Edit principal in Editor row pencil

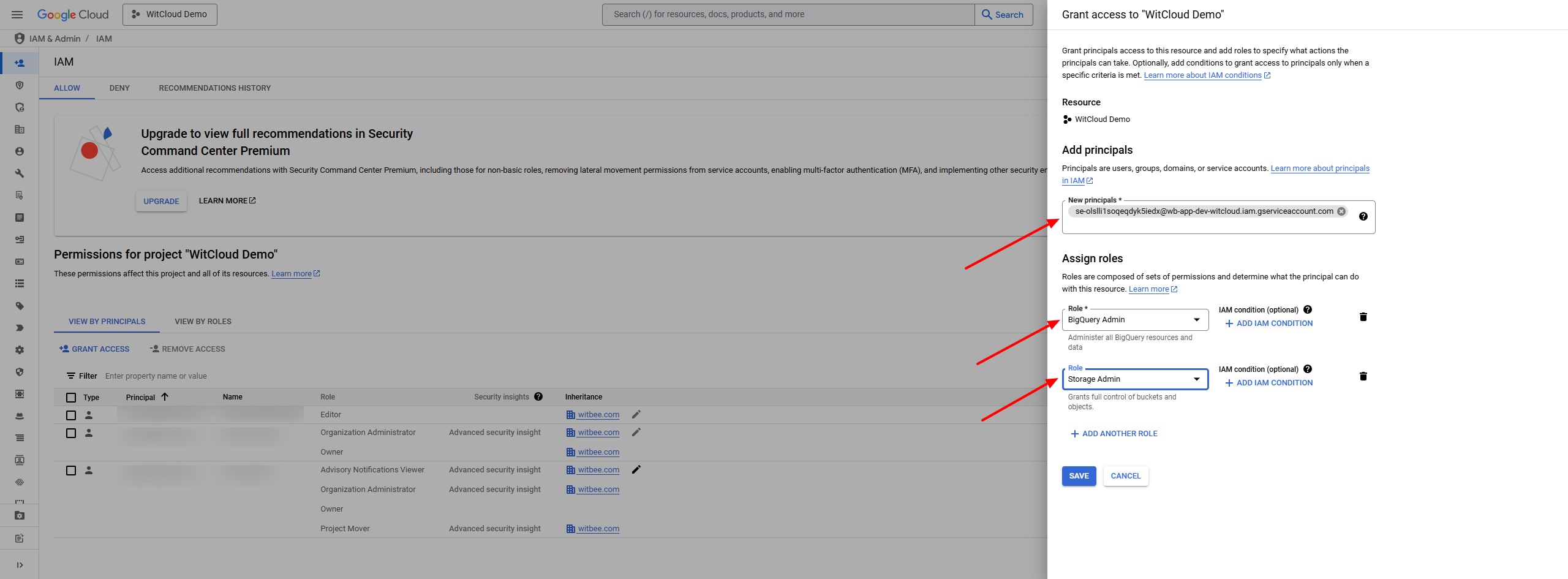(636, 414)
